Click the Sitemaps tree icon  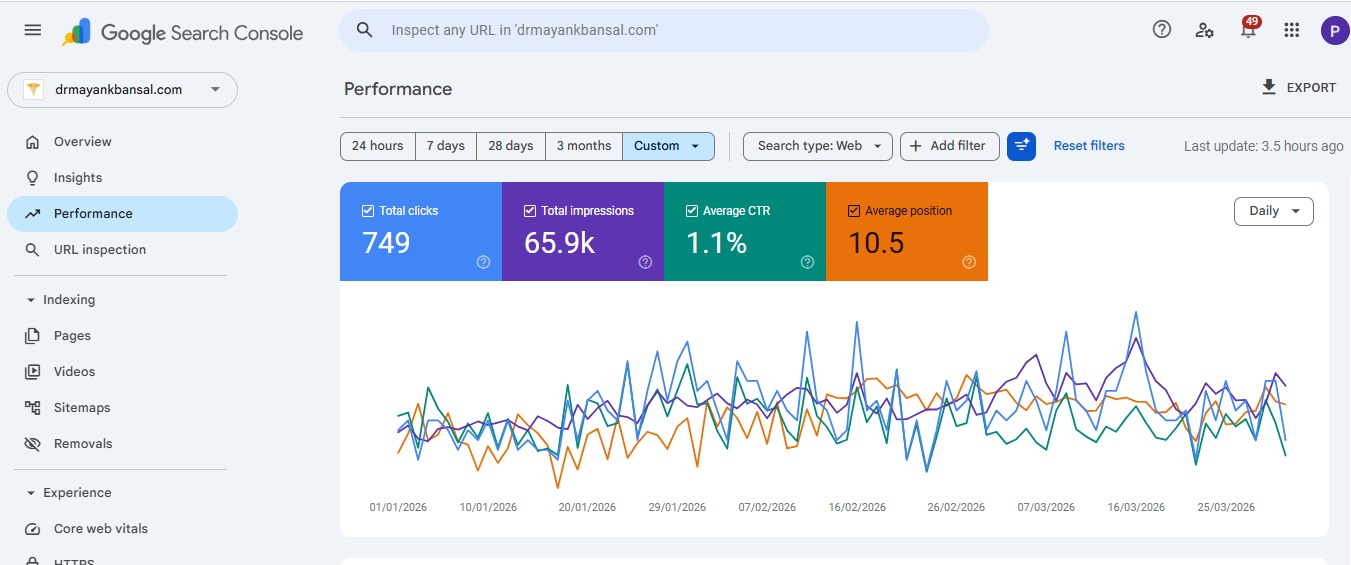click(33, 408)
